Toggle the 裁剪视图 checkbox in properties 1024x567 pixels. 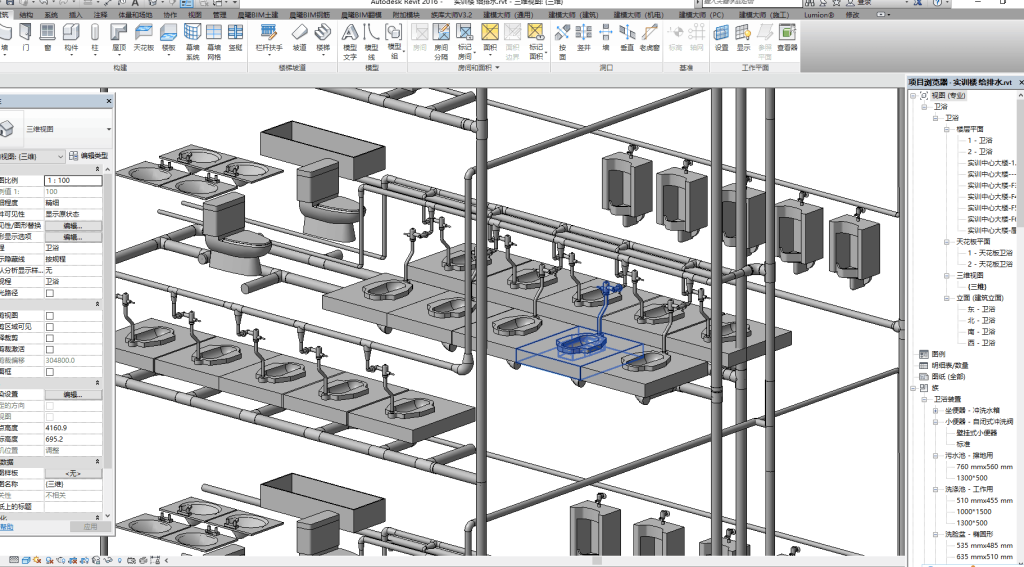point(50,315)
